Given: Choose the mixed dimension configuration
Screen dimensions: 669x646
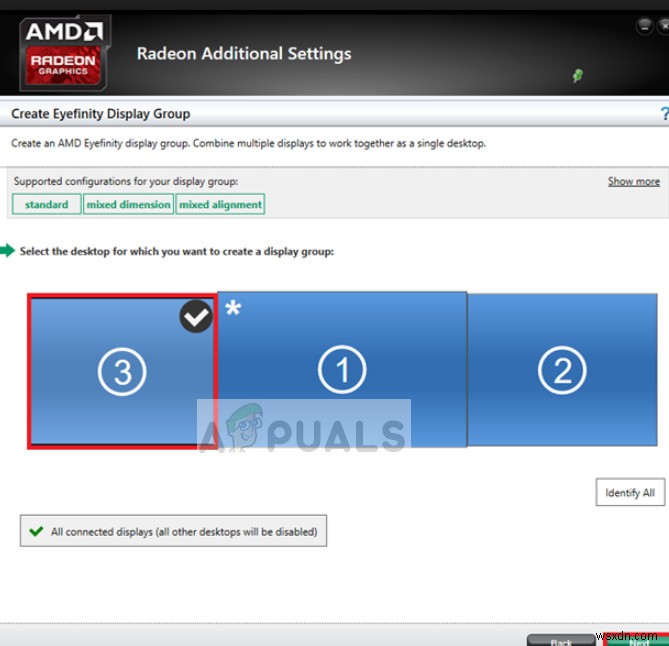Looking at the screenshot, I should click(x=128, y=204).
